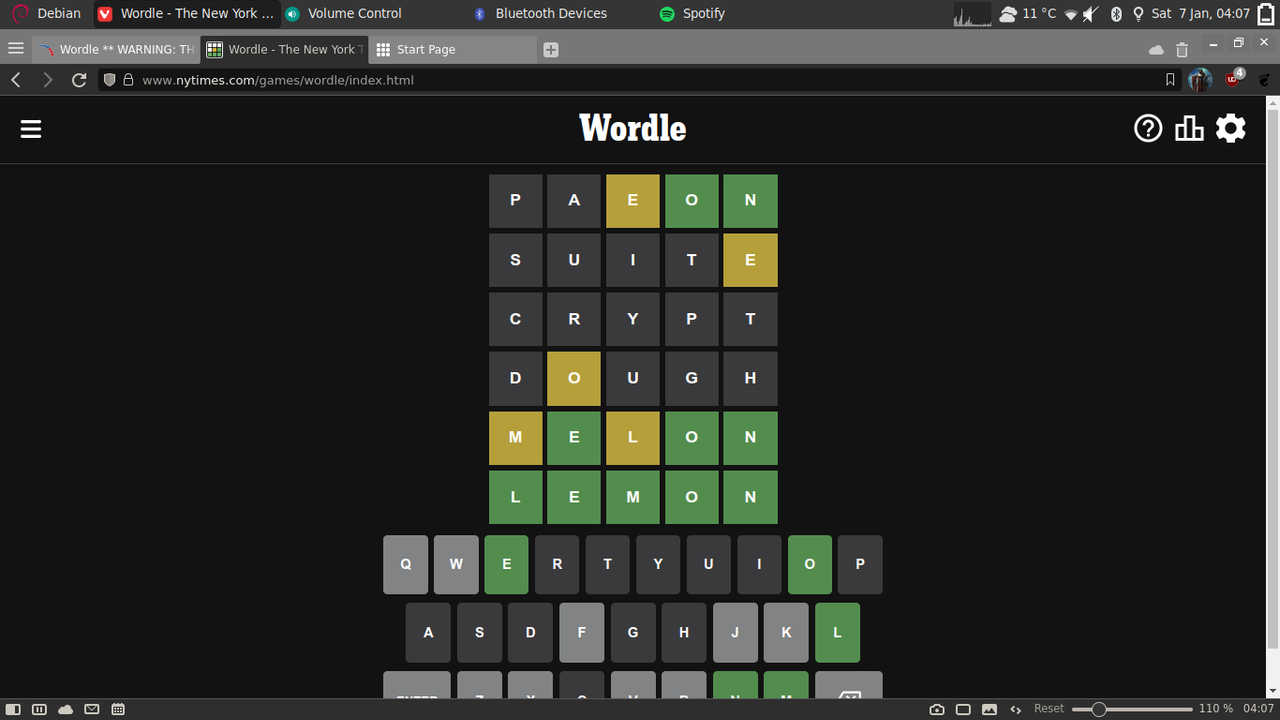The image size is (1280, 720).
Task: Open the How To Play help icon
Action: tap(1148, 128)
